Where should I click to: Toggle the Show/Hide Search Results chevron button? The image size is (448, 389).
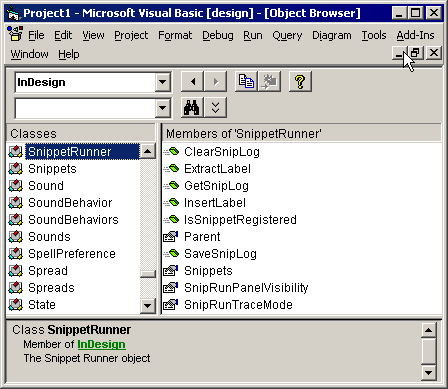pos(215,108)
